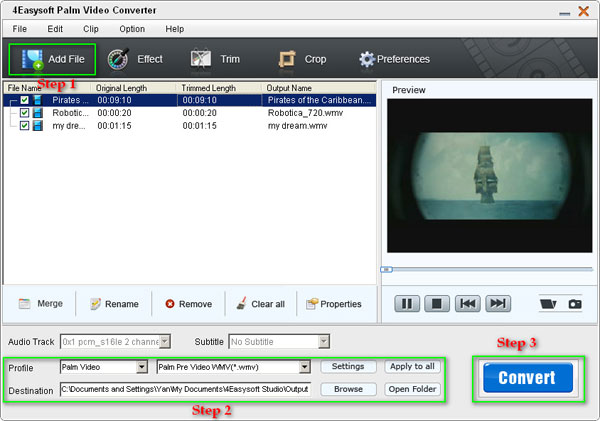600x421 pixels.
Task: Jump to next with skip-forward button
Action: point(498,304)
